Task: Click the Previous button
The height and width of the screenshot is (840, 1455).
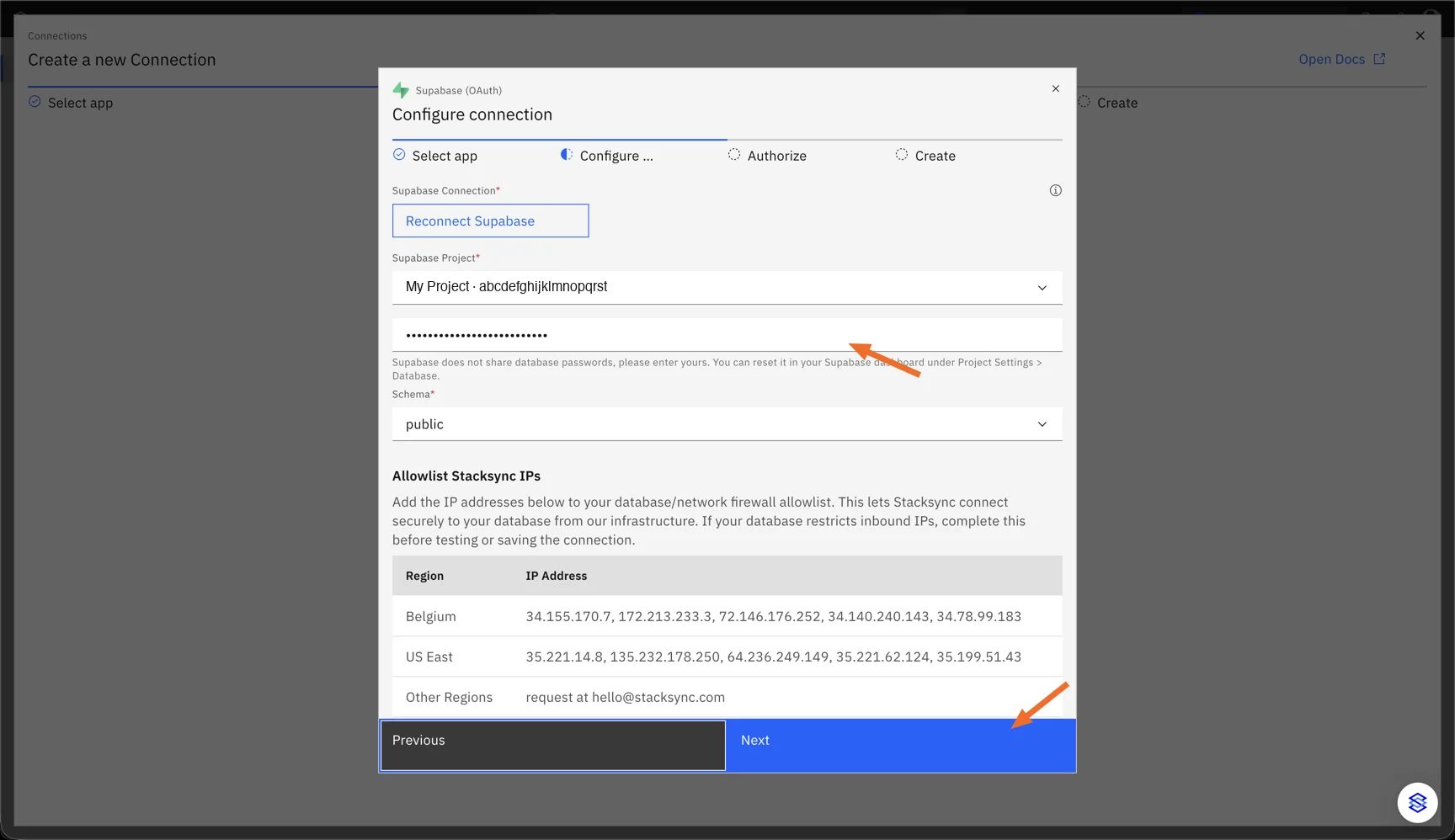Action: [553, 745]
